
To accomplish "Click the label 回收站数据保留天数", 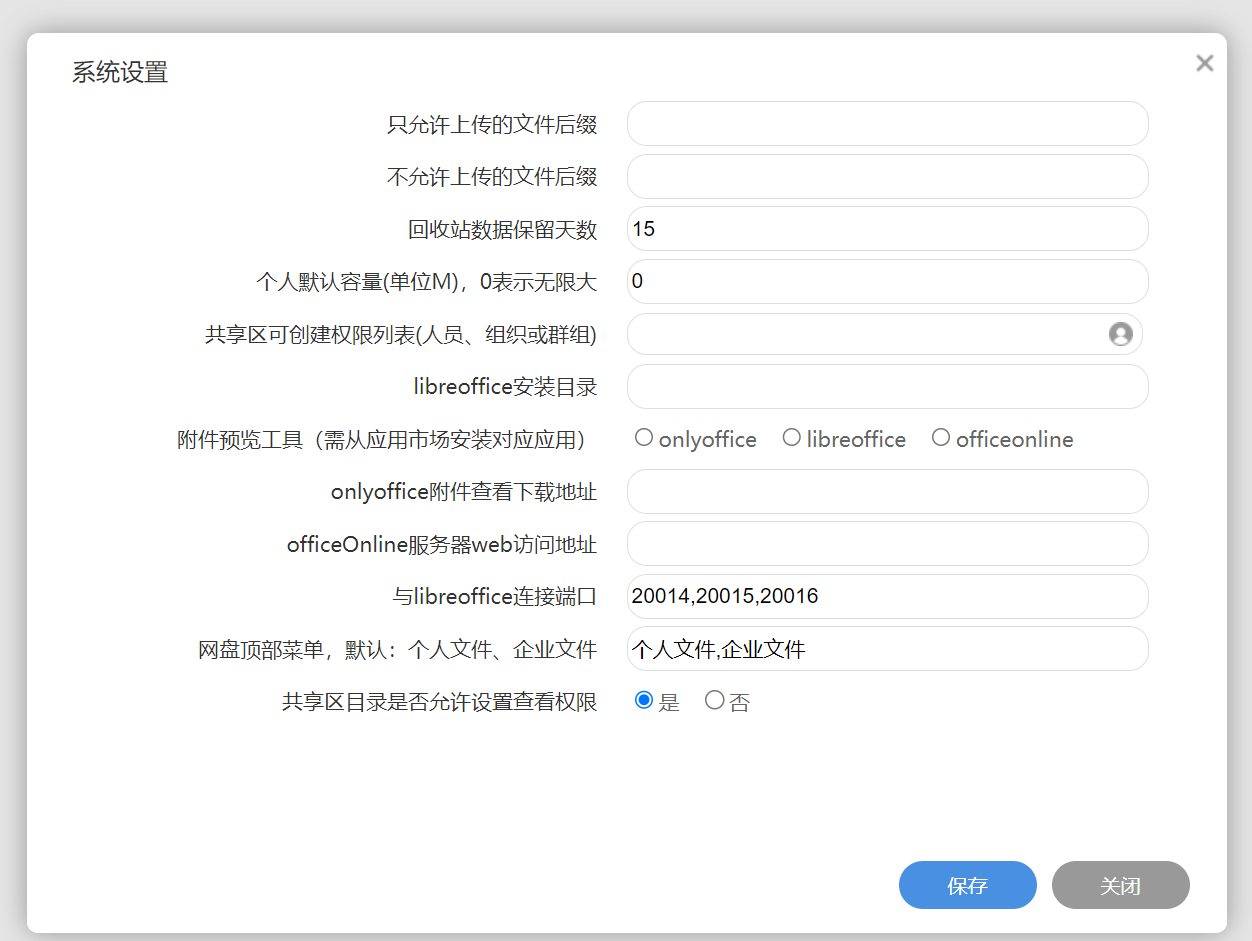I will tap(503, 229).
